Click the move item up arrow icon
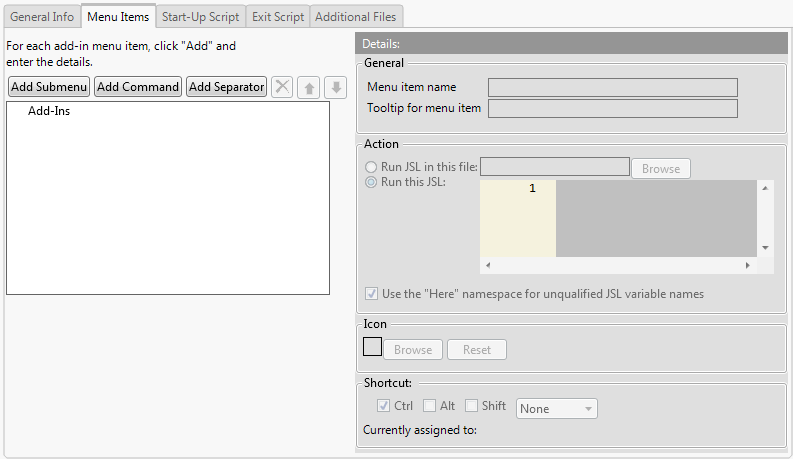The height and width of the screenshot is (459, 793). pyautogui.click(x=309, y=87)
